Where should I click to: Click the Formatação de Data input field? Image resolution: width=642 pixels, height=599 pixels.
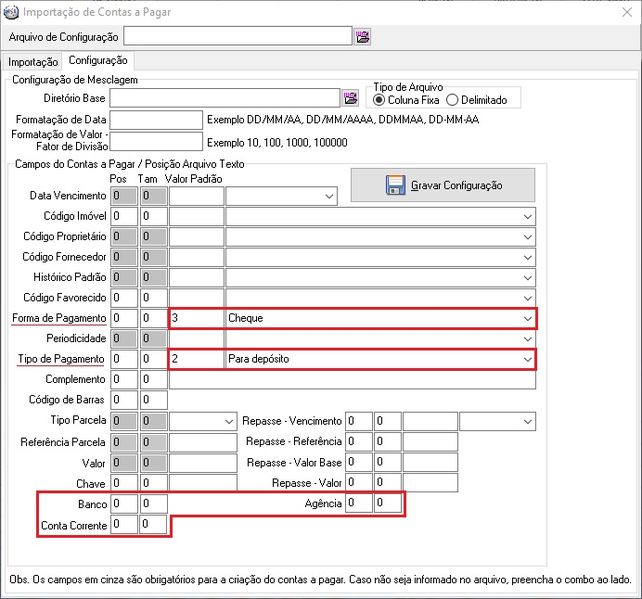(x=155, y=120)
